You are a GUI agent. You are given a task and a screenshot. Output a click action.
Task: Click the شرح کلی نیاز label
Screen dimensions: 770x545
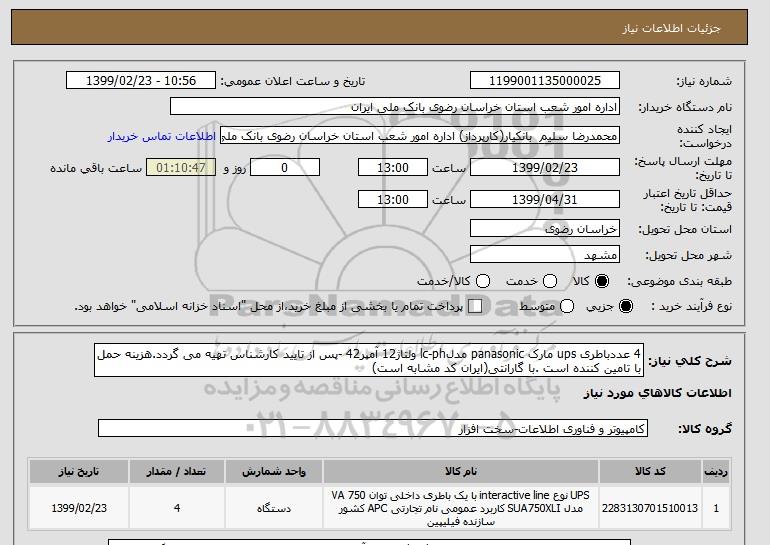coord(690,361)
